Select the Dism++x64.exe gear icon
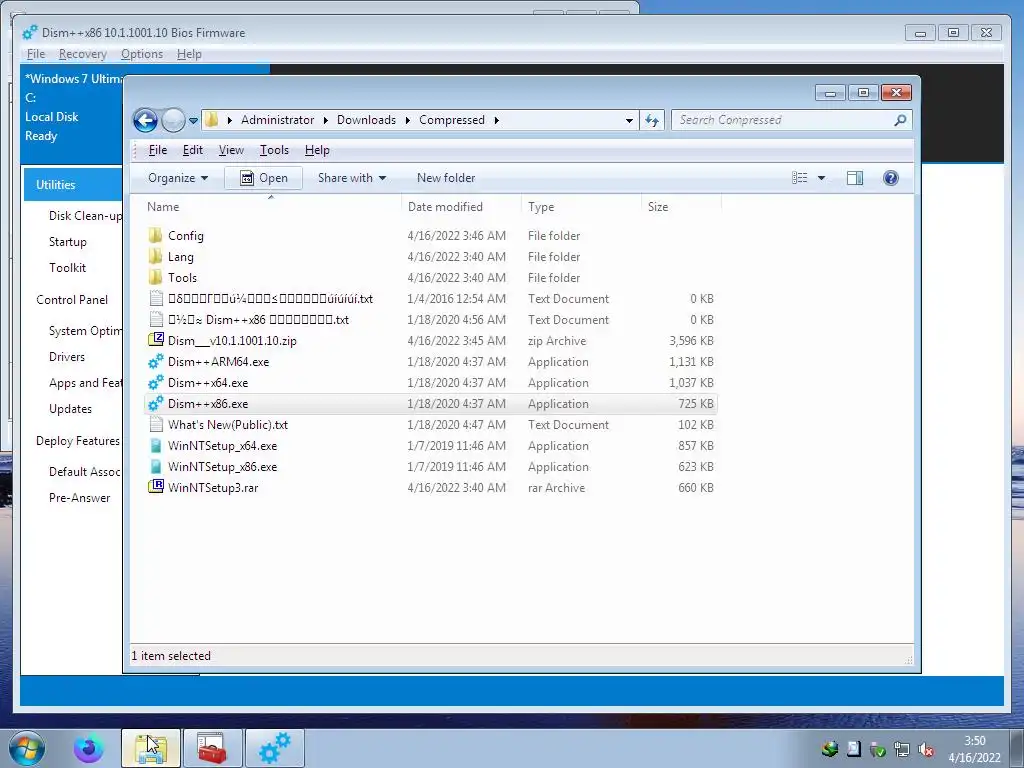Image resolution: width=1024 pixels, height=768 pixels. [155, 382]
